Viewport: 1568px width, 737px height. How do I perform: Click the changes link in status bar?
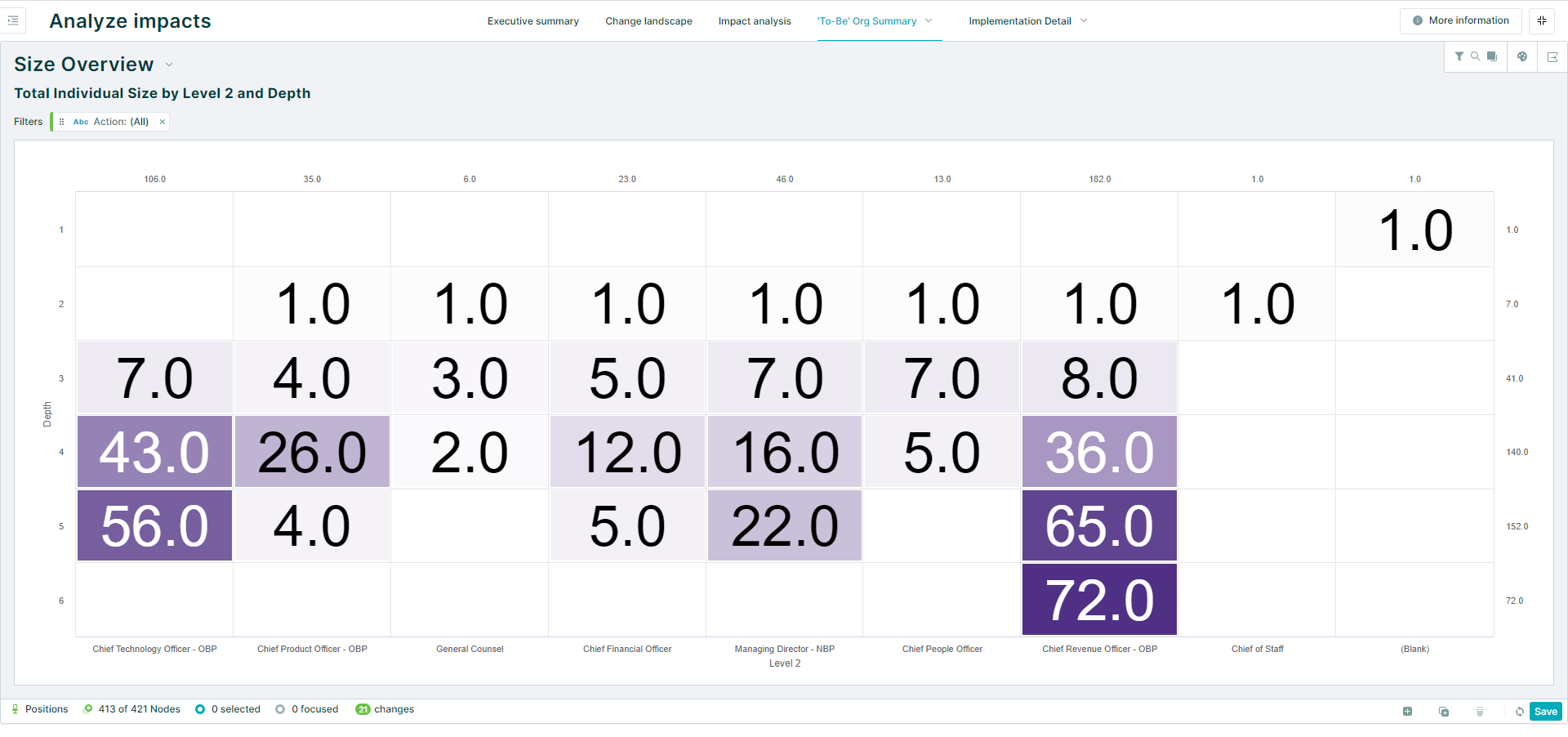coord(394,709)
